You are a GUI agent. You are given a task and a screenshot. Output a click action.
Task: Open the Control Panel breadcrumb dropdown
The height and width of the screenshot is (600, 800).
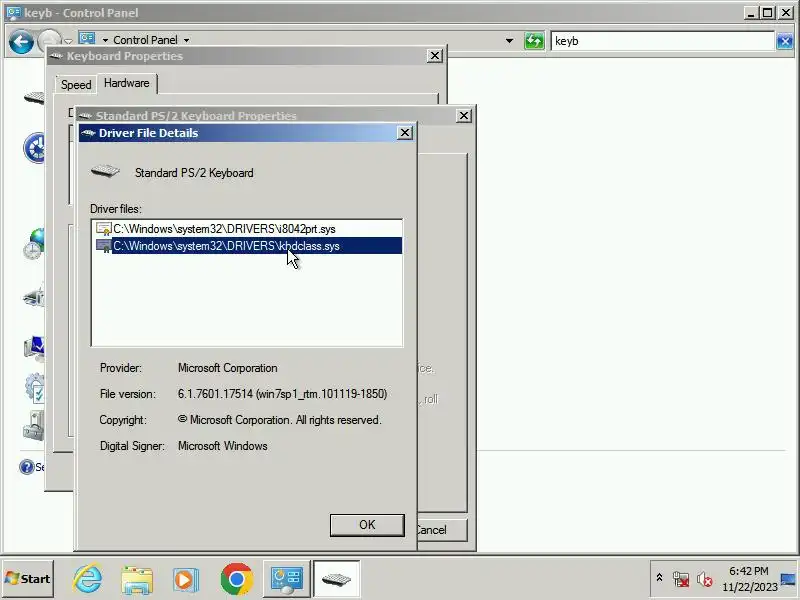[105, 40]
